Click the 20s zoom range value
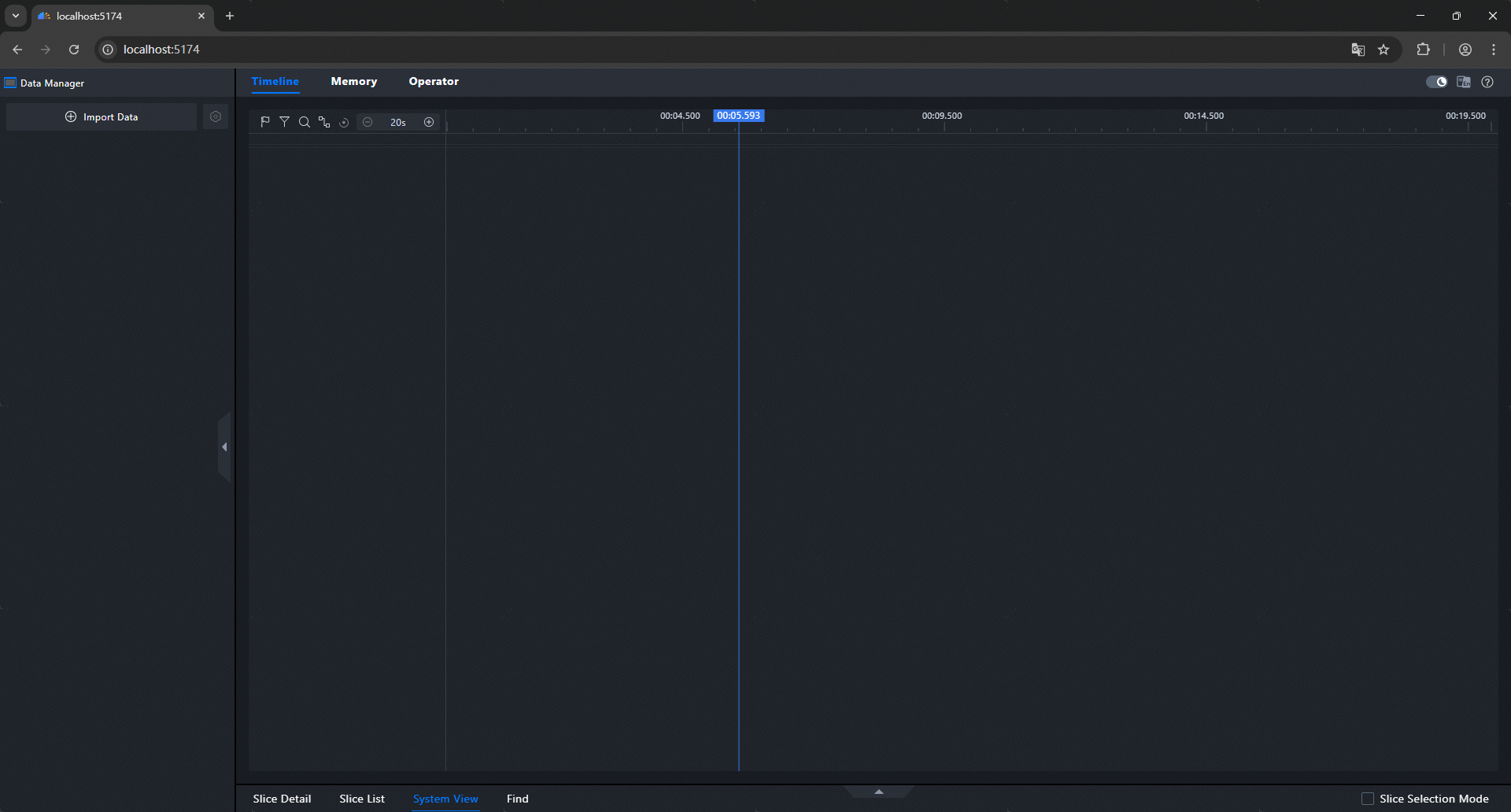This screenshot has width=1511, height=812. click(398, 122)
